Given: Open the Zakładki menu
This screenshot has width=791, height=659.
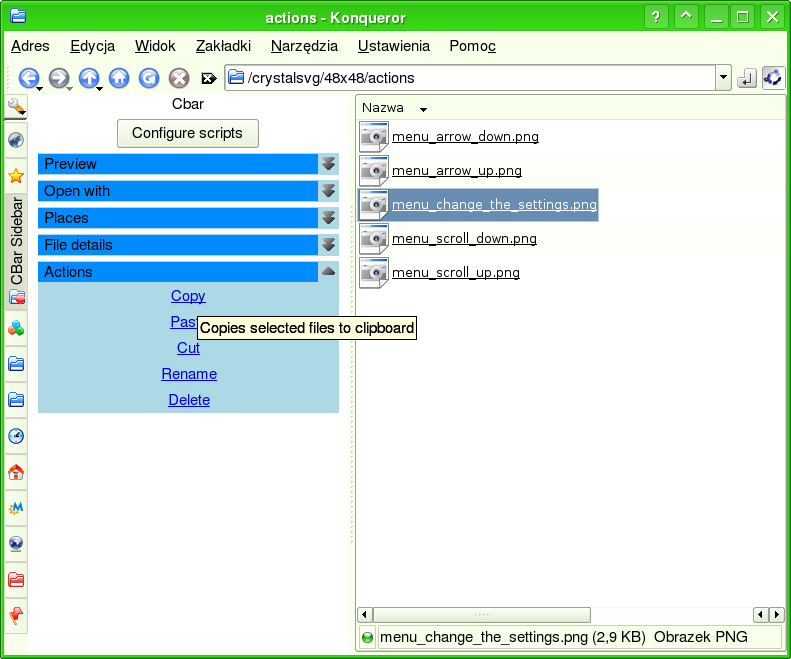Looking at the screenshot, I should pyautogui.click(x=223, y=46).
